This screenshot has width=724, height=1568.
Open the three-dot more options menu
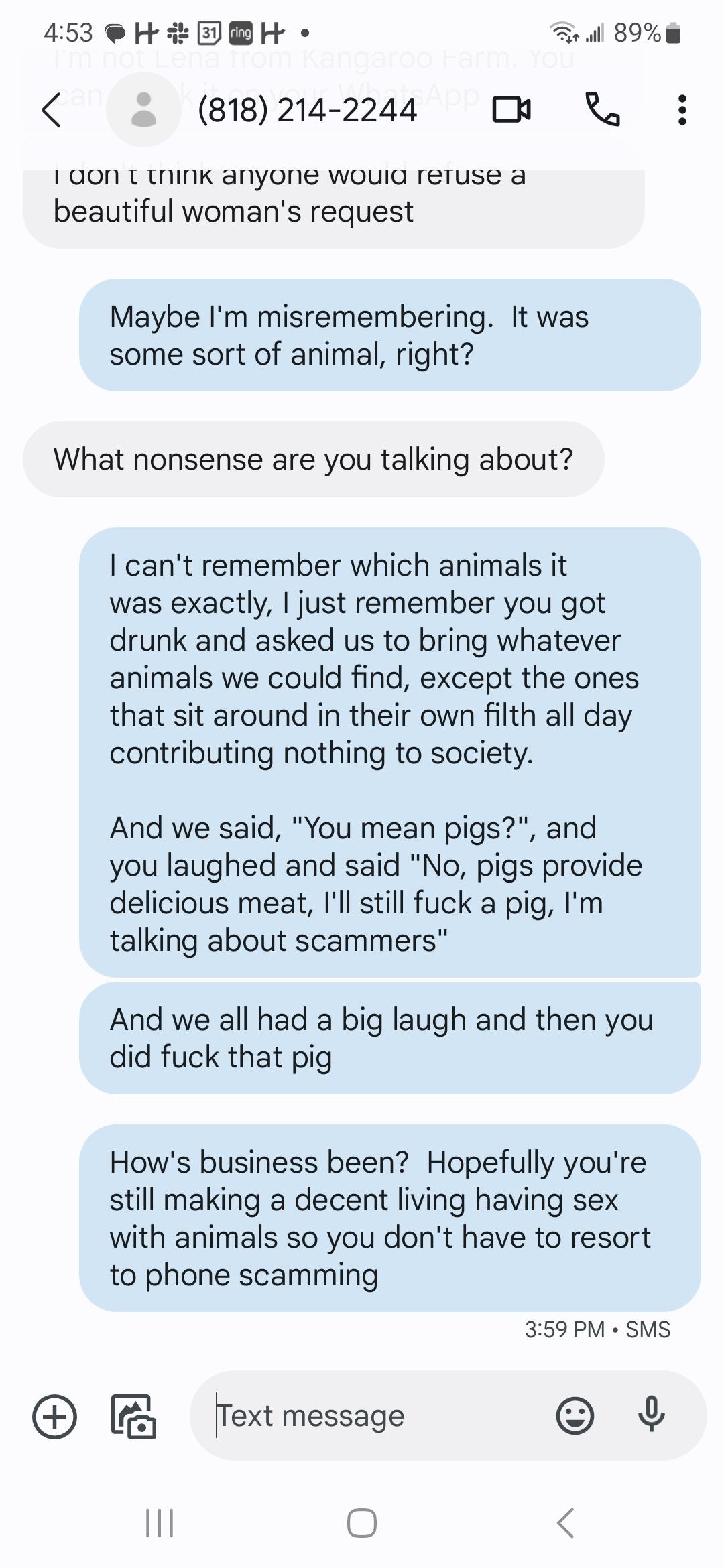point(682,110)
